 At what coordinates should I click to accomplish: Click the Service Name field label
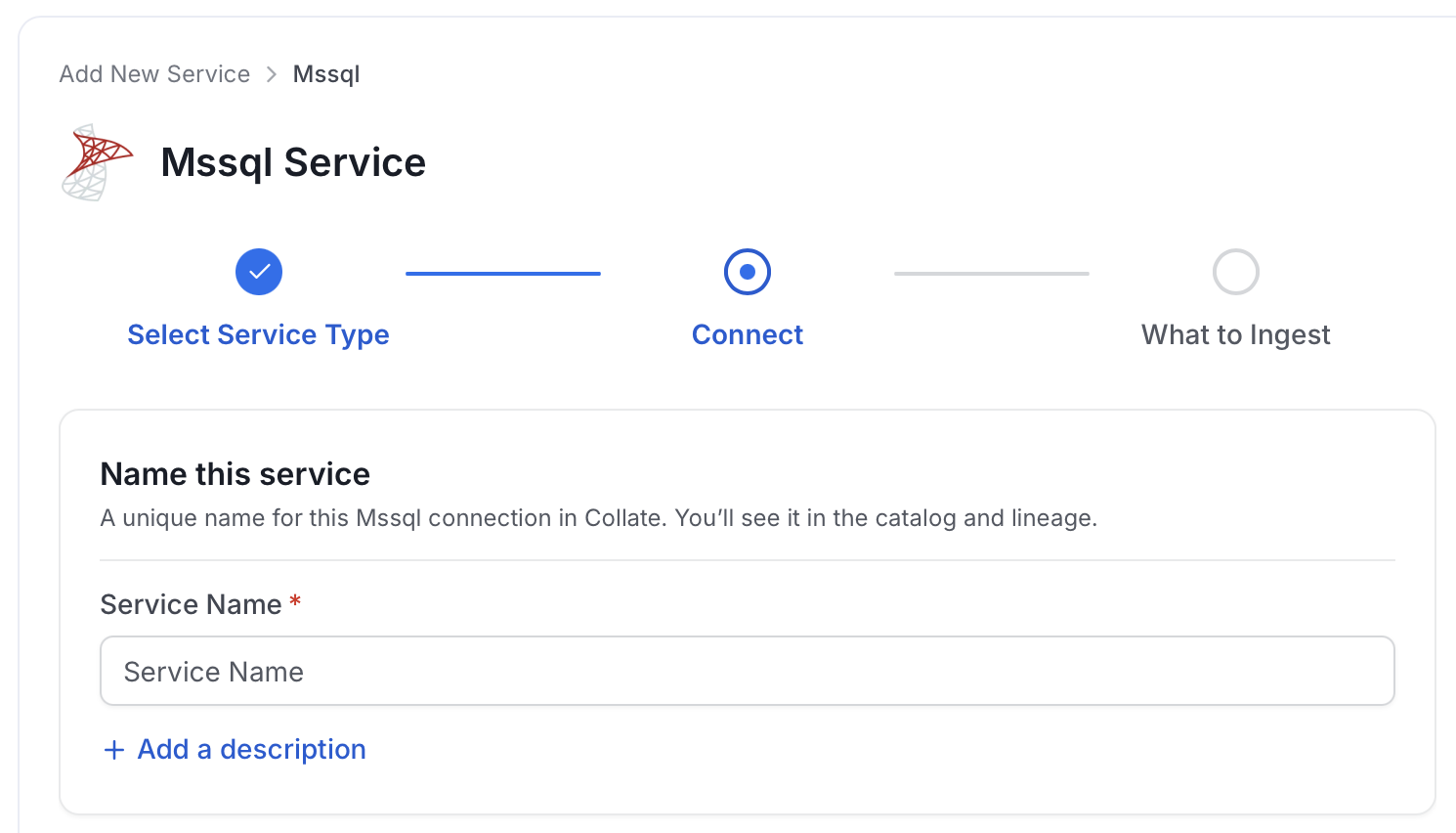[x=192, y=604]
